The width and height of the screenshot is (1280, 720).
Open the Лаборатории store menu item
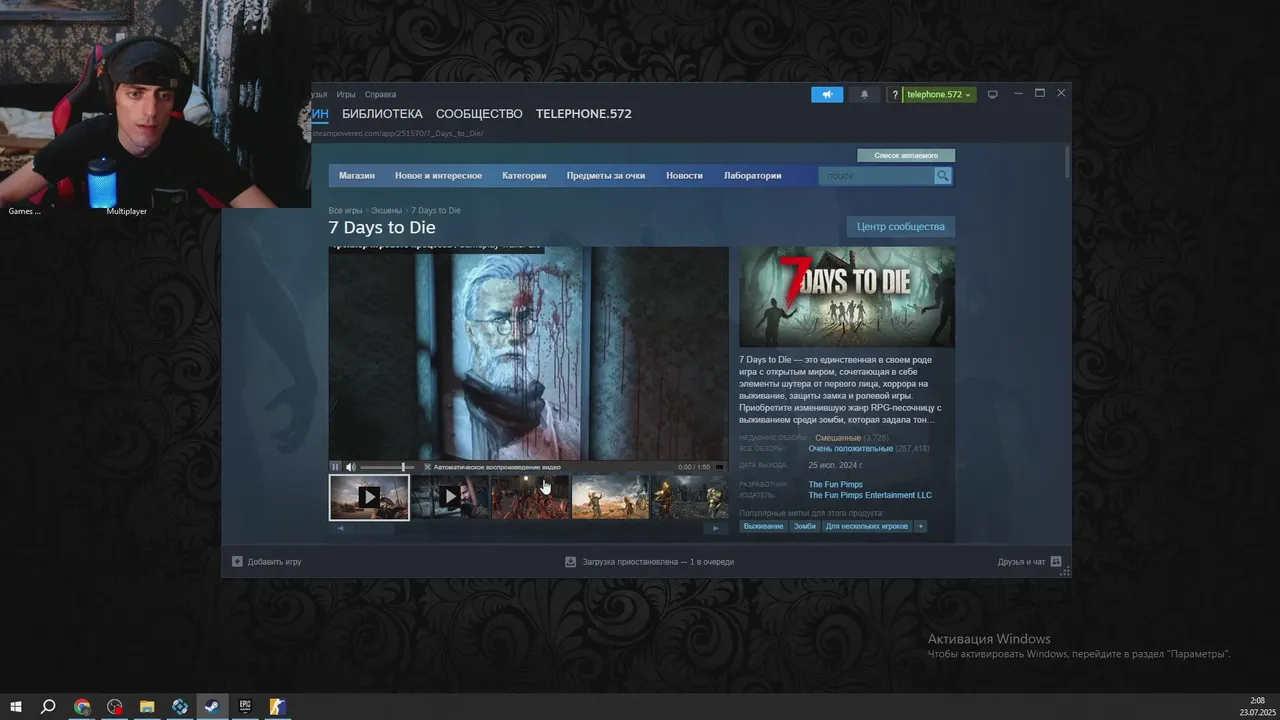click(753, 176)
